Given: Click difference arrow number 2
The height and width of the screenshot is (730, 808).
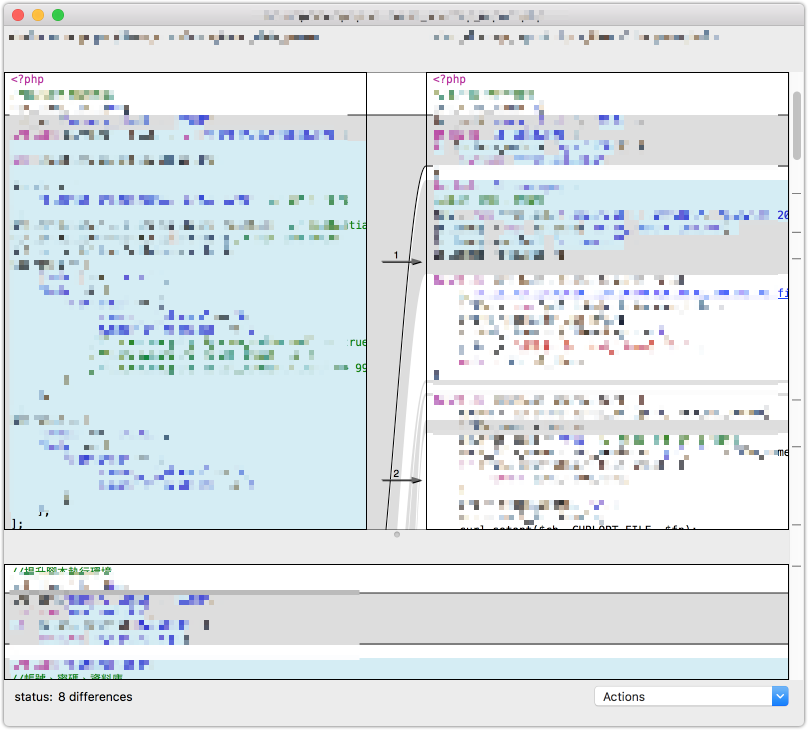Looking at the screenshot, I should (401, 480).
